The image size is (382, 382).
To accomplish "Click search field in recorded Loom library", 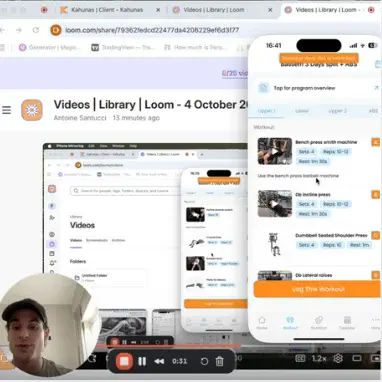I will 125,191.
